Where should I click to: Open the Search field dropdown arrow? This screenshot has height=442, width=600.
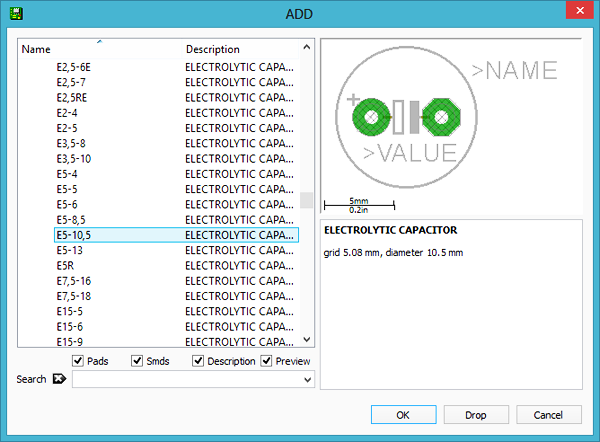[307, 380]
